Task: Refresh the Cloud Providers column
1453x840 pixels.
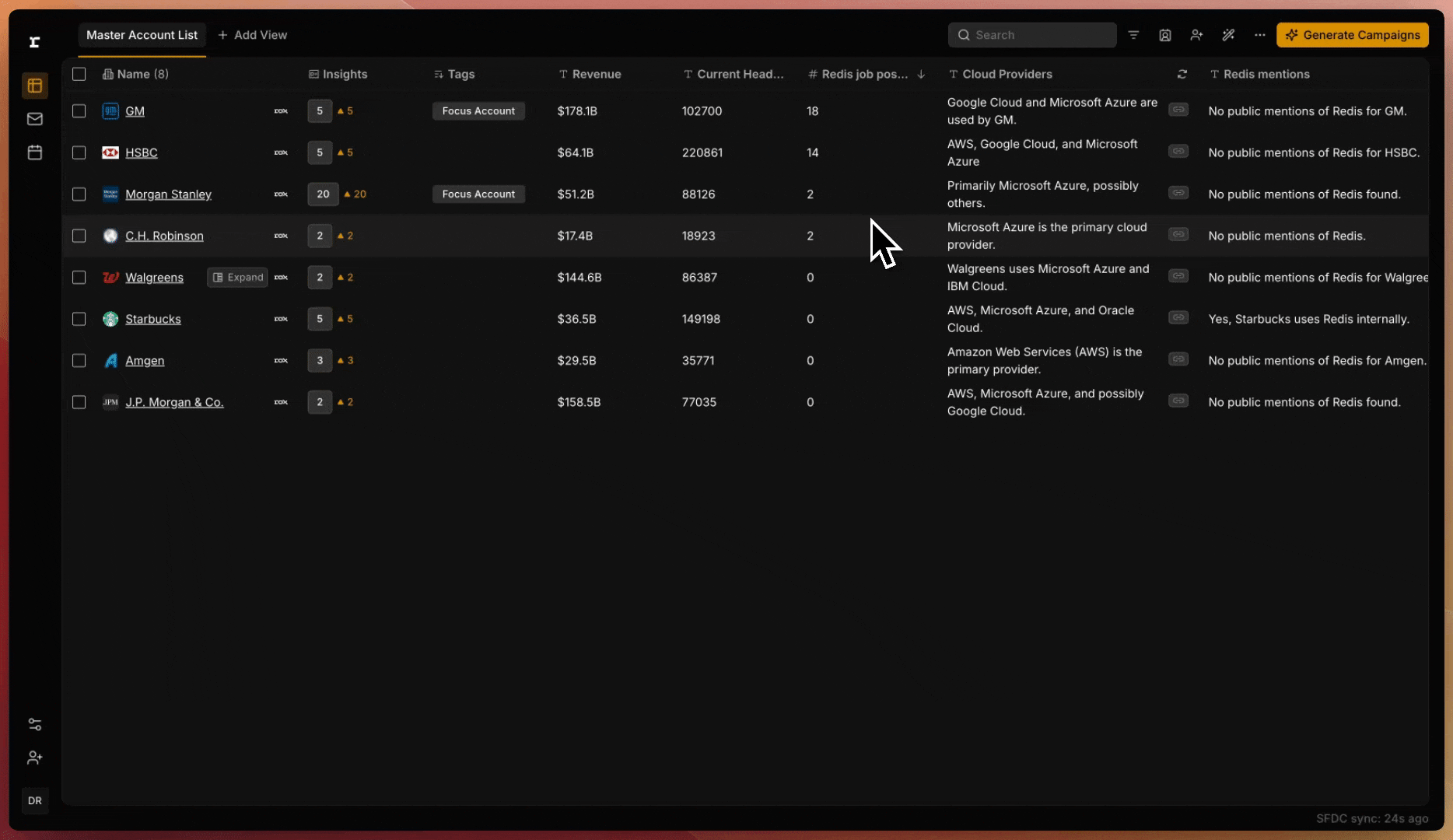Action: click(x=1182, y=74)
